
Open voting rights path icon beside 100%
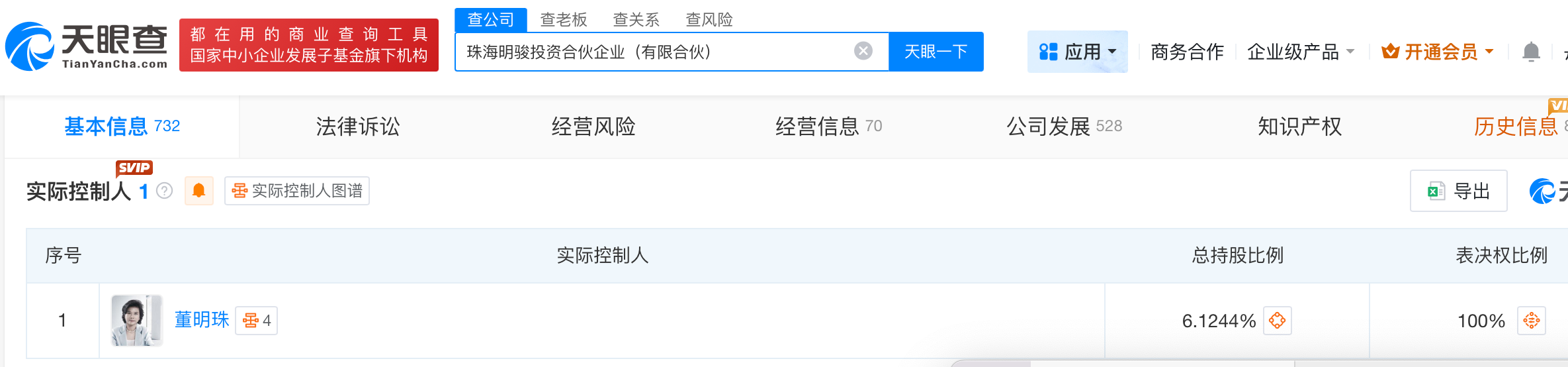(x=1532, y=321)
